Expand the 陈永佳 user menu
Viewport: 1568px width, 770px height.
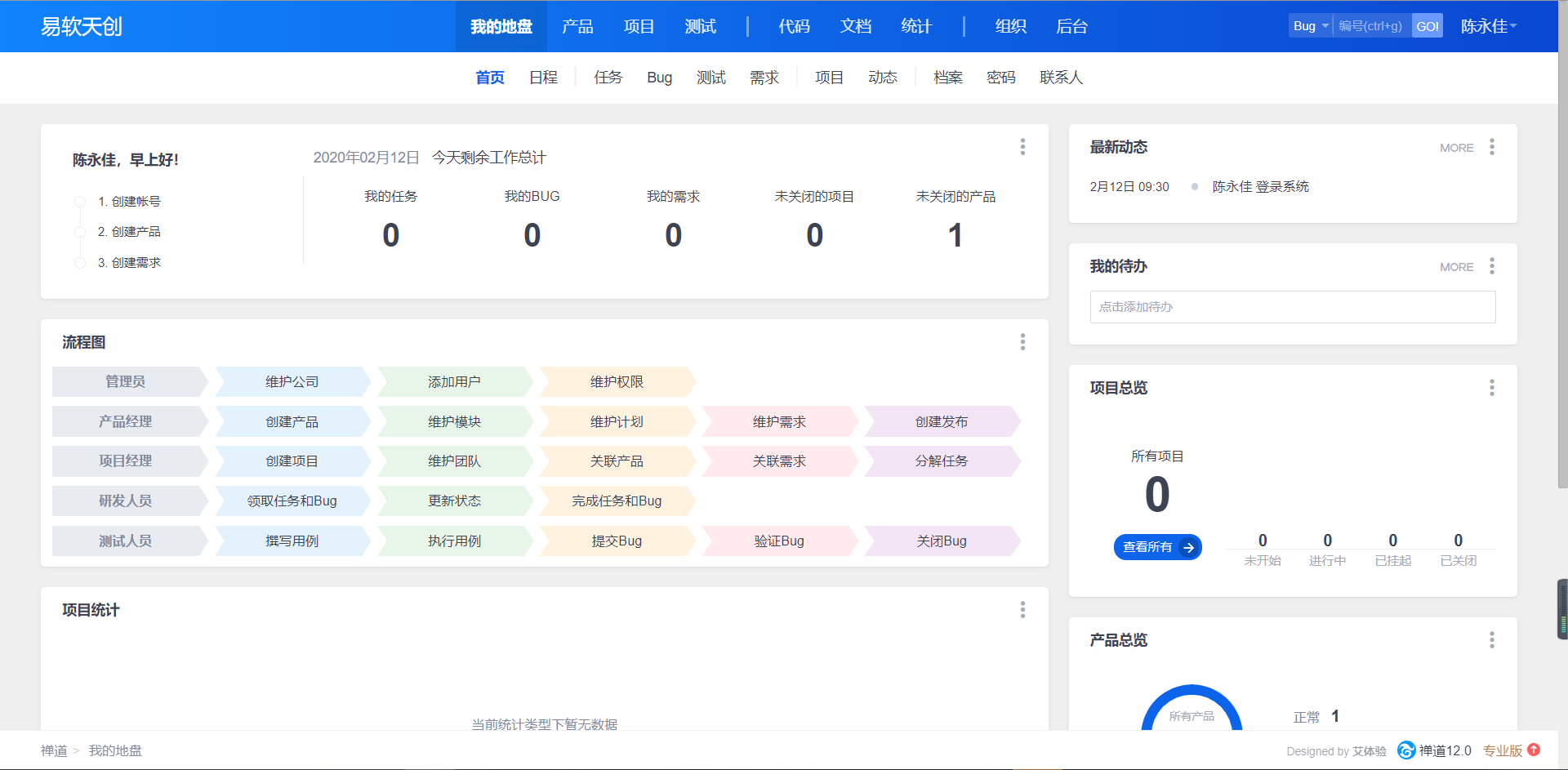[x=1488, y=26]
